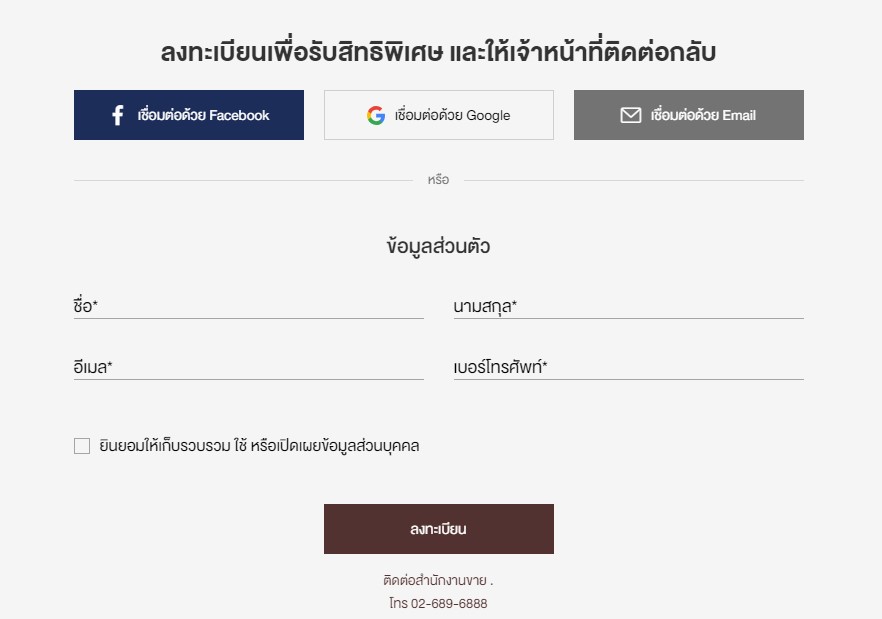The height and width of the screenshot is (619, 882).
Task: Click the envelope icon on Email button
Action: pos(630,115)
